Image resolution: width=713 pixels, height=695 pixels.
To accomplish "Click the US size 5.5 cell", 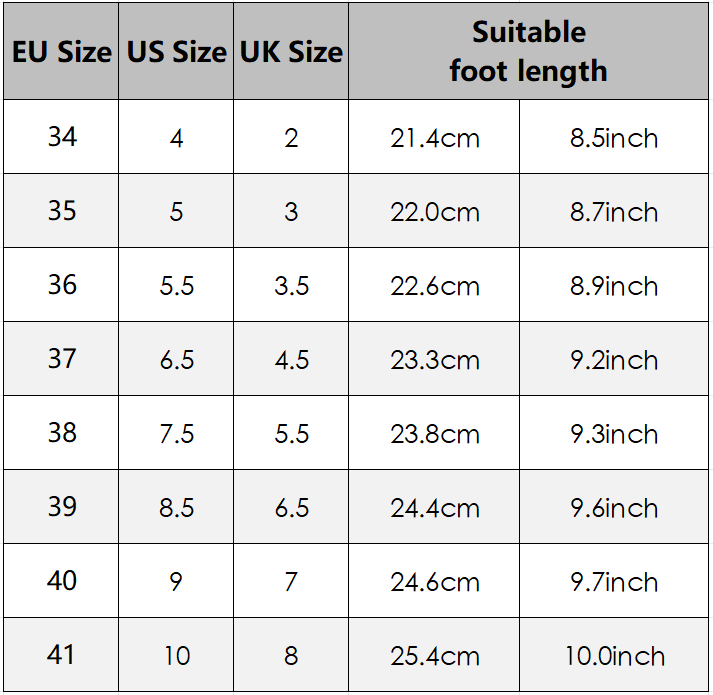I will point(176,286).
